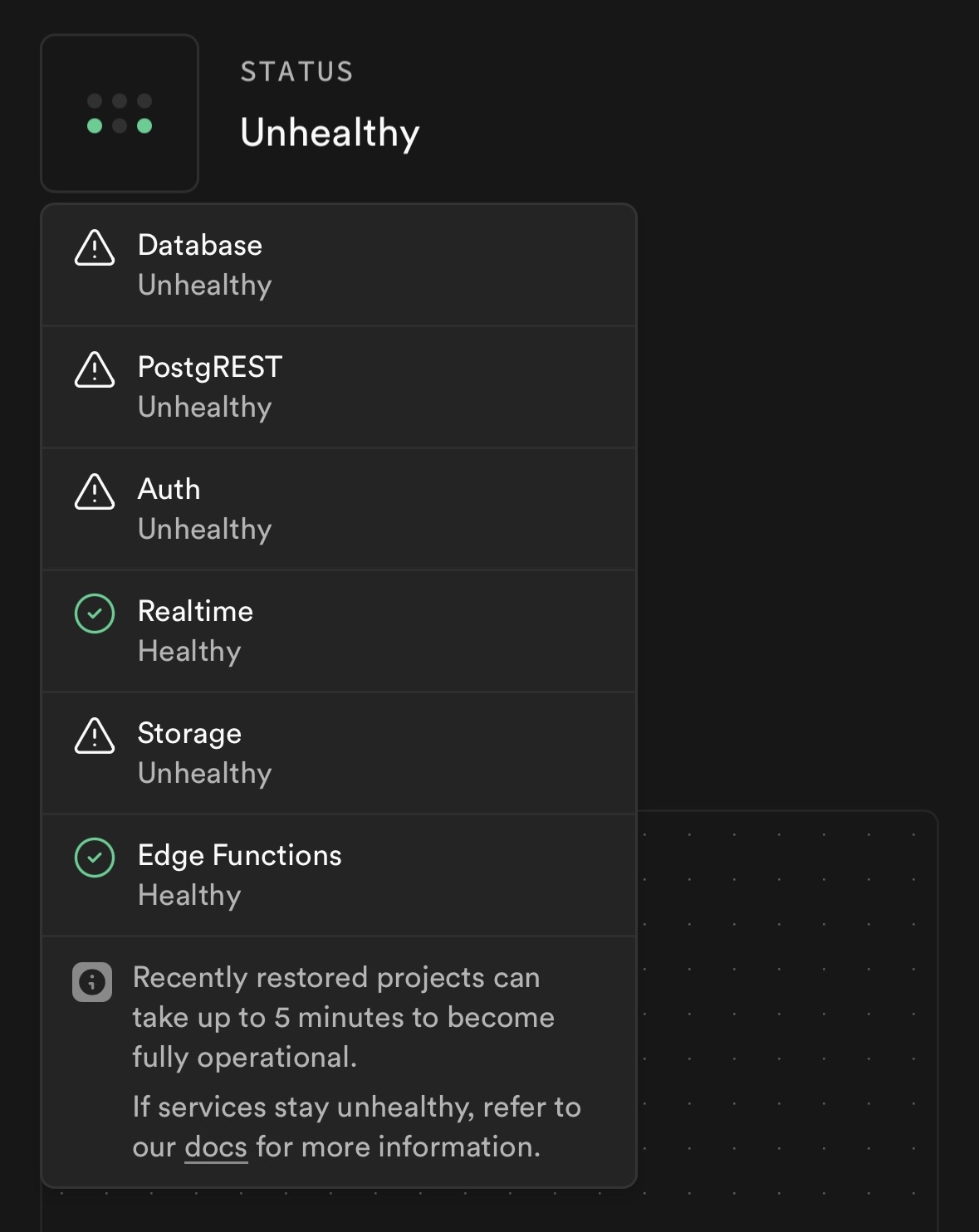Click the Realtime green checkmark icon

pyautogui.click(x=95, y=614)
